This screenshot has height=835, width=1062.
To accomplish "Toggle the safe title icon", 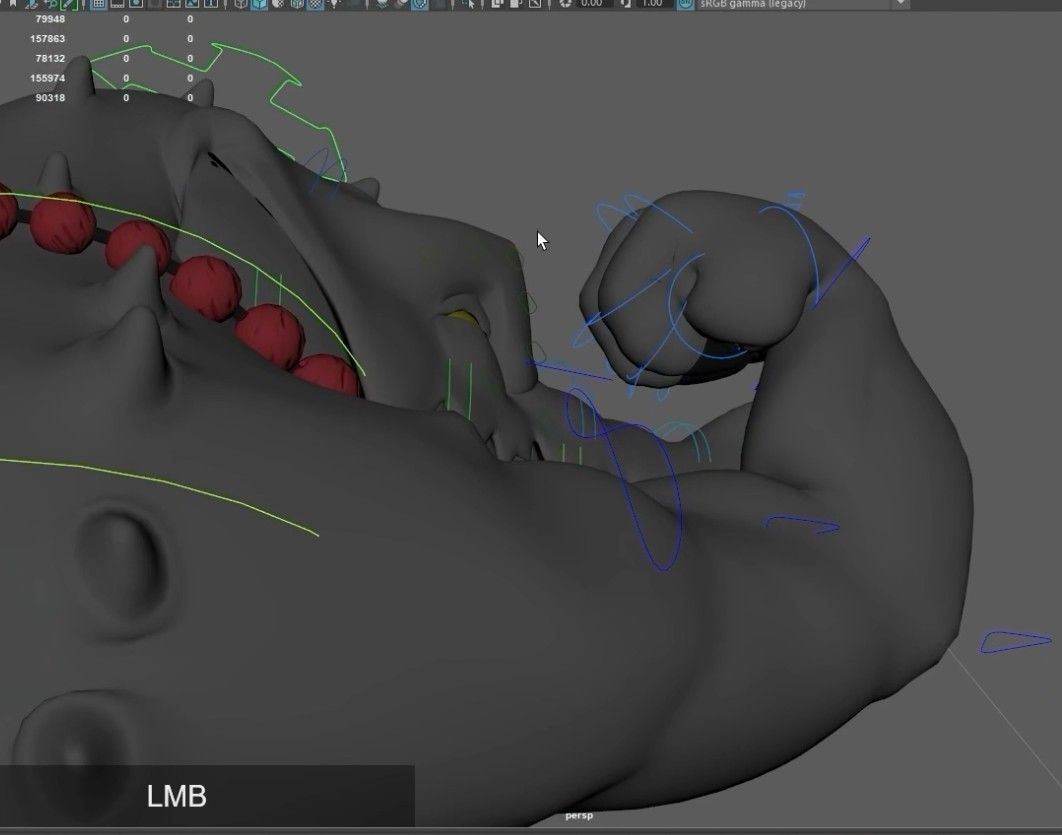I will (211, 4).
